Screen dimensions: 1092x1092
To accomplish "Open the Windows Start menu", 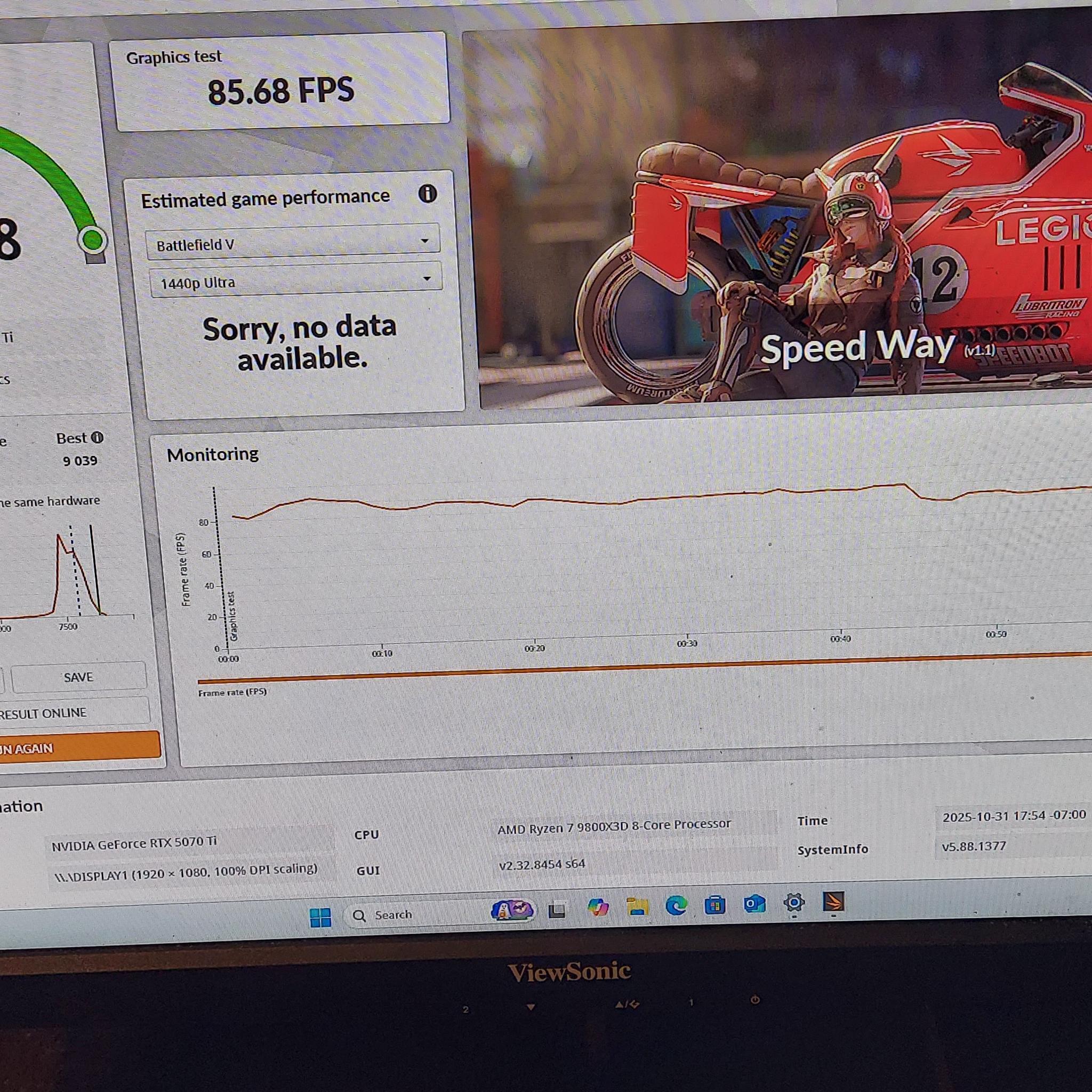I will [320, 918].
